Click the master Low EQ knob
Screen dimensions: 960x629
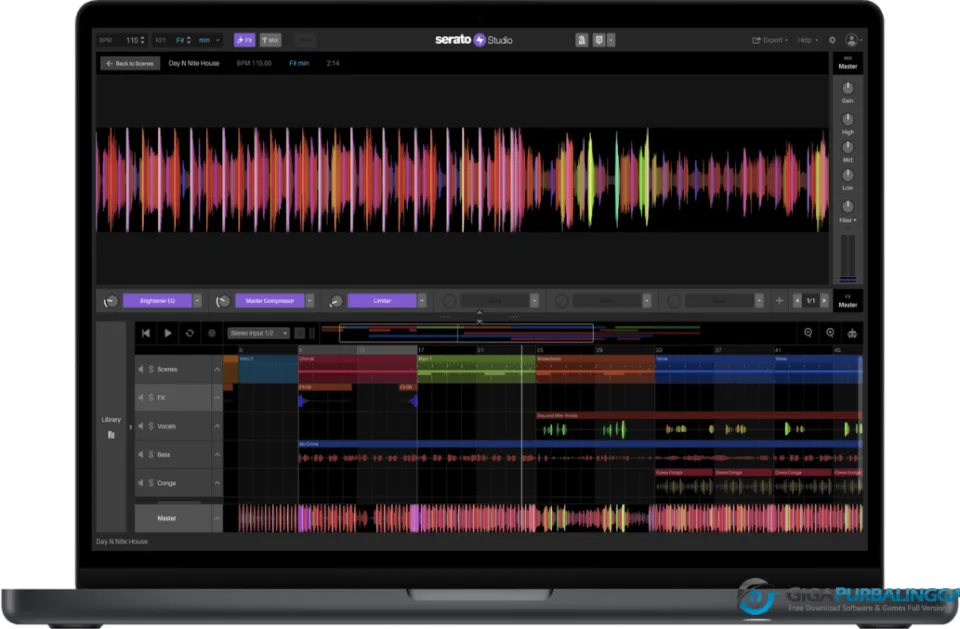tap(847, 175)
